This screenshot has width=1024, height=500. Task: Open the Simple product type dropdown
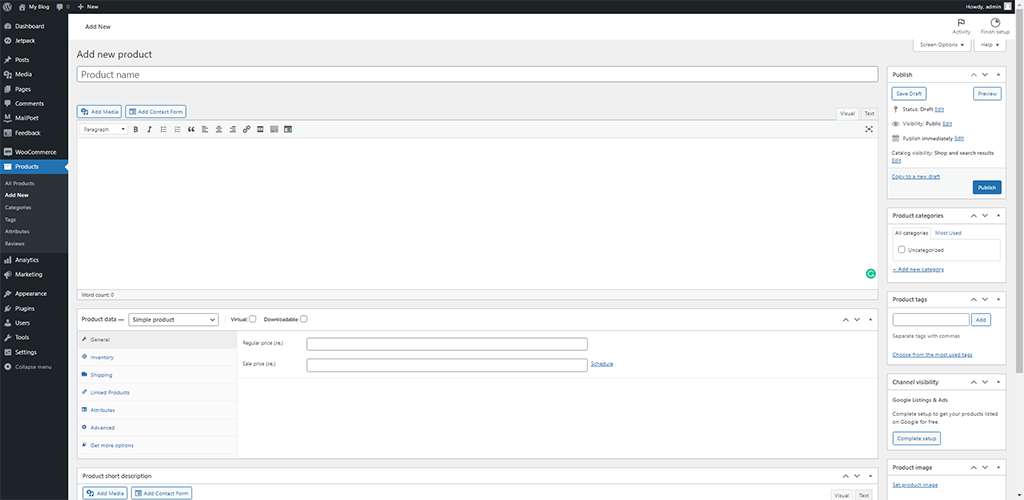pos(173,319)
